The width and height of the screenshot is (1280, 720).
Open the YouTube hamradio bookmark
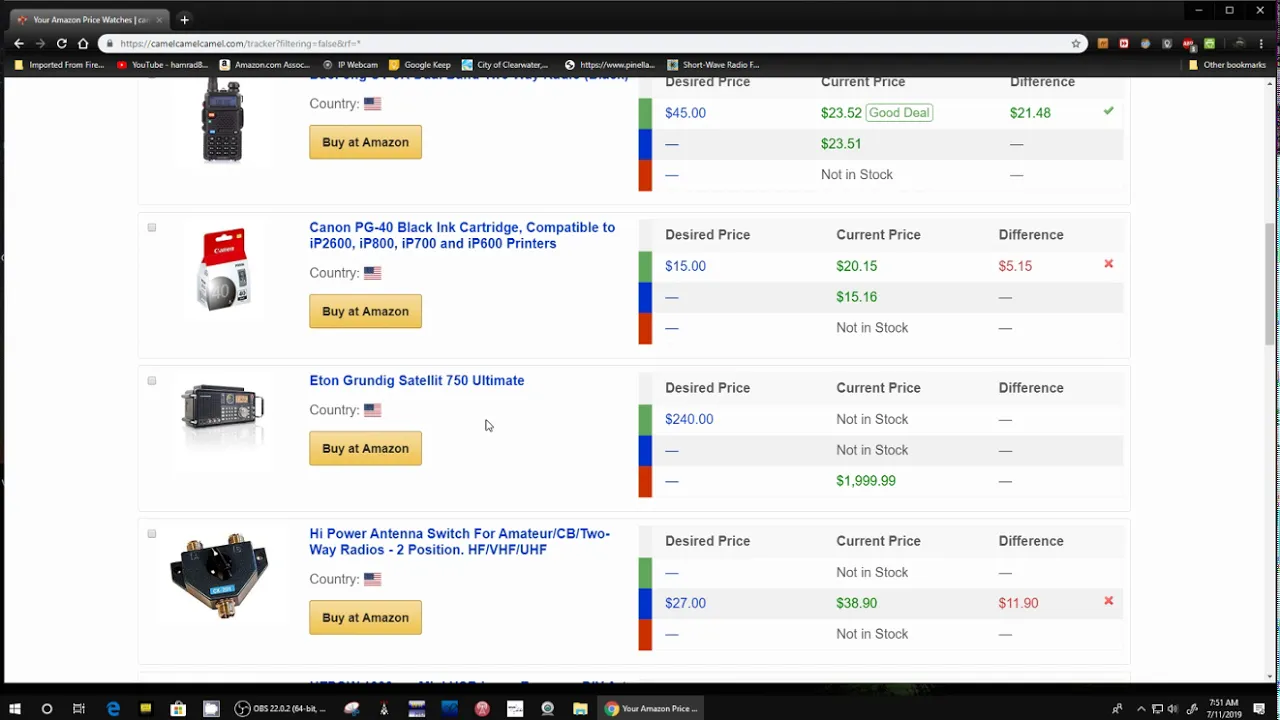pos(162,65)
